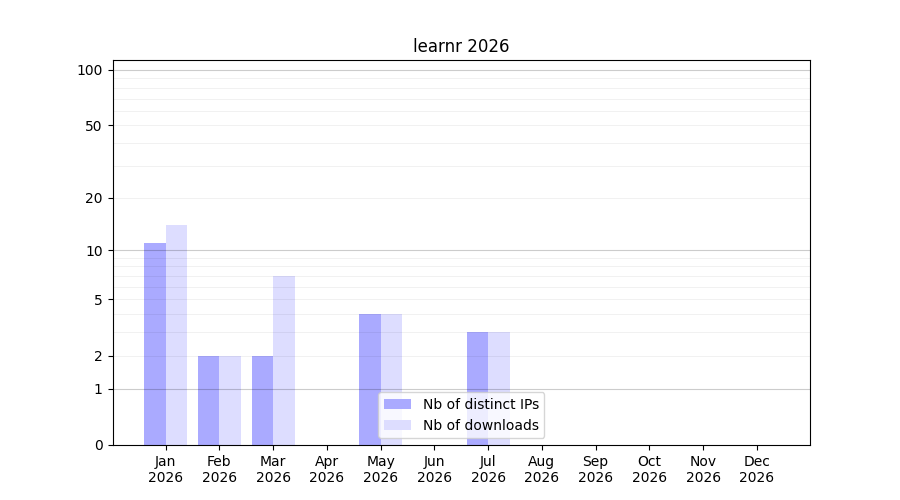Select the Jan 2026 distinct IPs bar

click(x=155, y=344)
